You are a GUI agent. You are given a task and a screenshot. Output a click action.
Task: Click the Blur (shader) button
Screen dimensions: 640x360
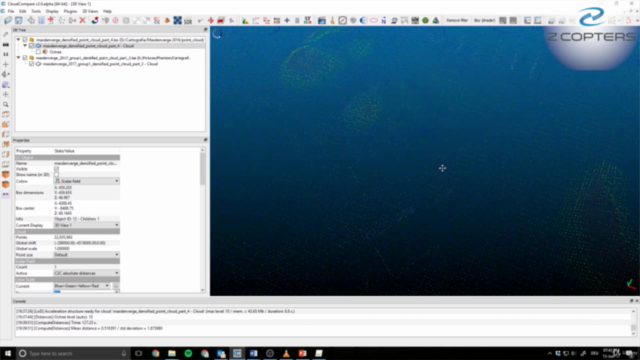click(484, 20)
